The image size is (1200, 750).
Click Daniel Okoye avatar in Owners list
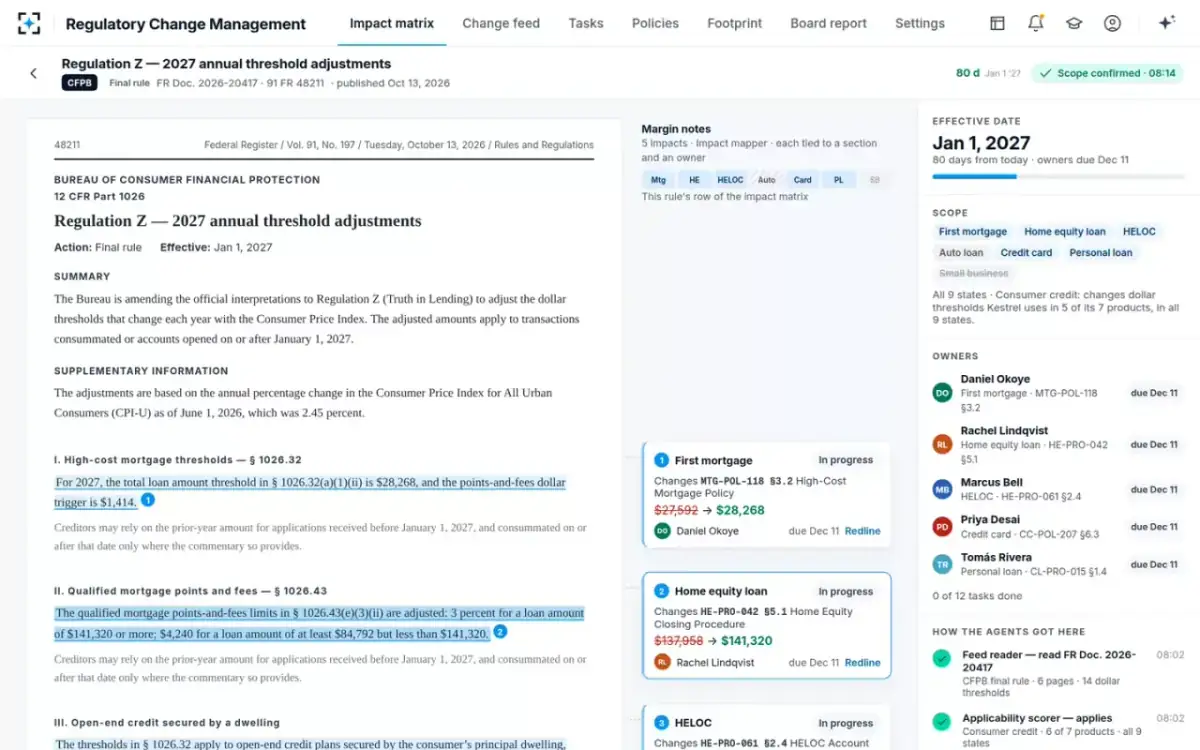click(942, 393)
